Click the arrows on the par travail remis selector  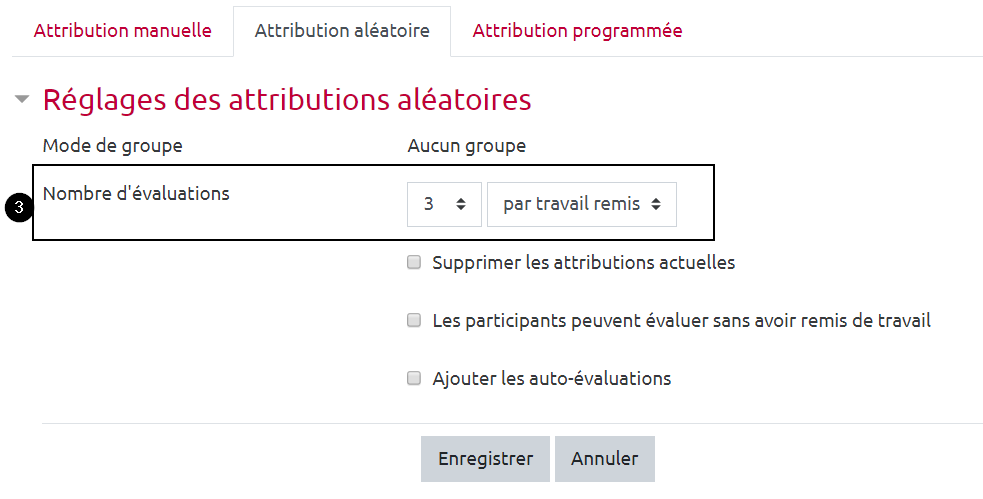[656, 204]
